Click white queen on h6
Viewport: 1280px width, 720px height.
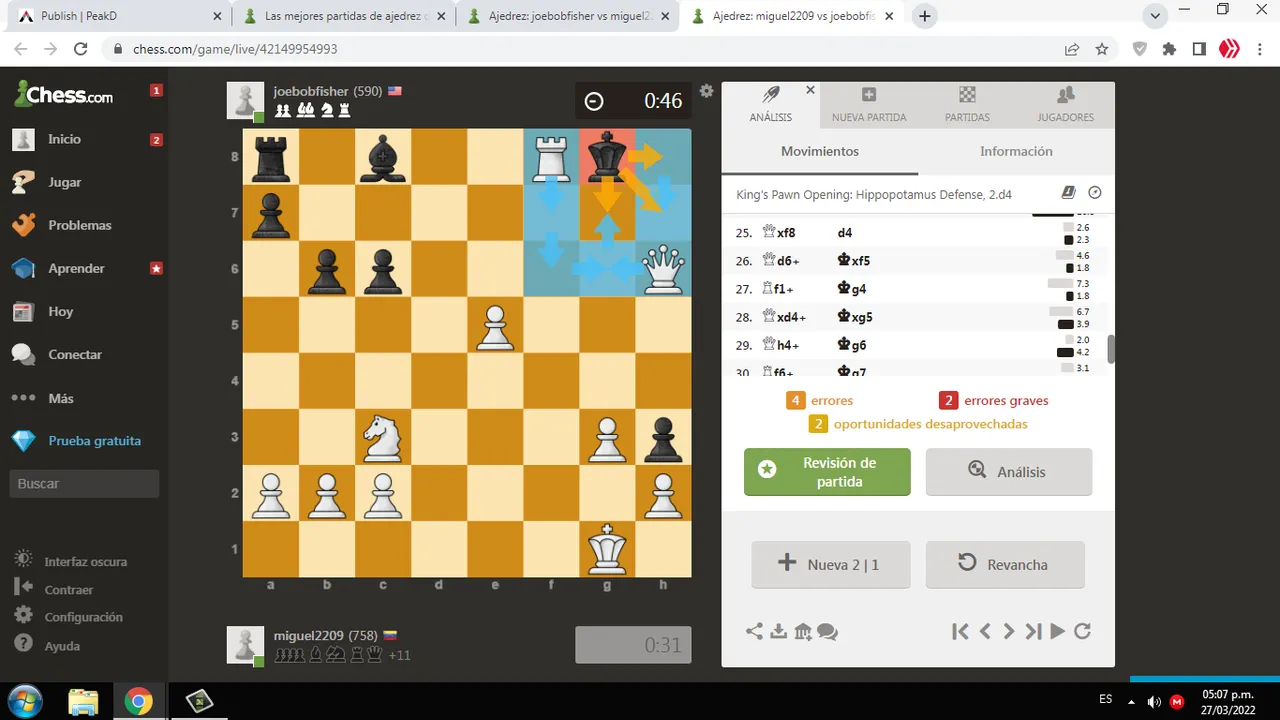[x=663, y=269]
